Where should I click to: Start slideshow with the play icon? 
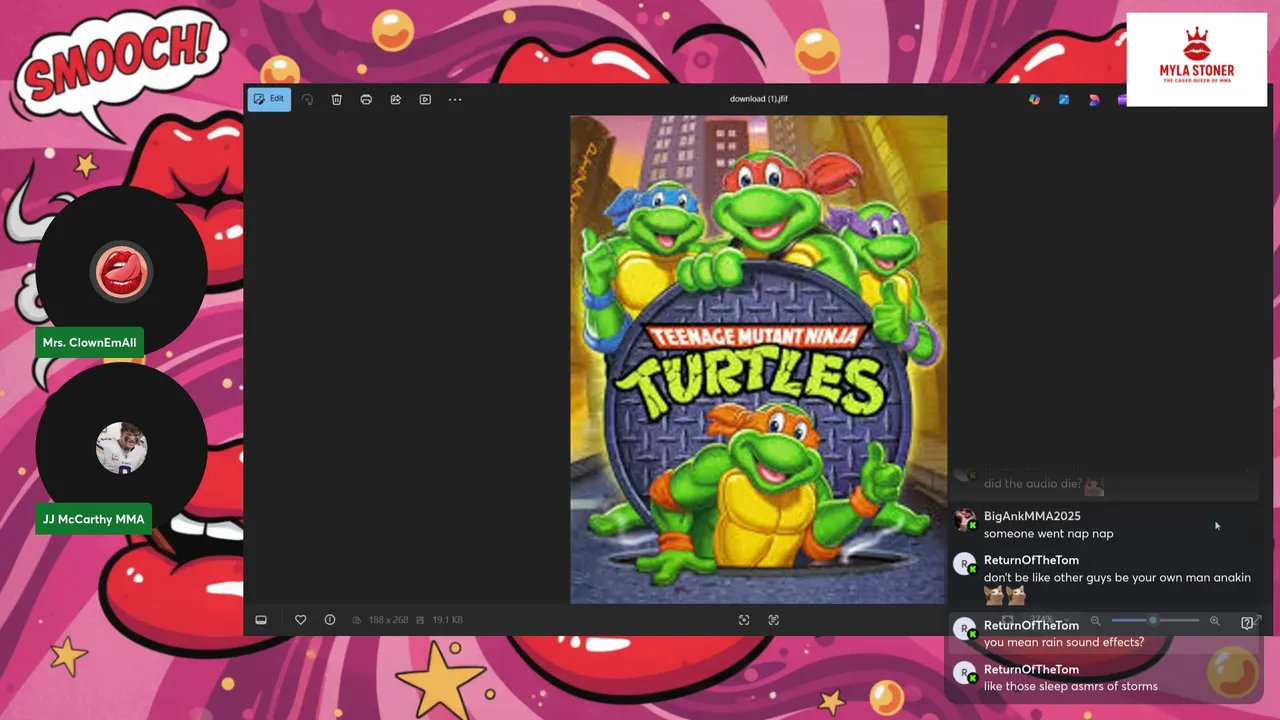pyautogui.click(x=425, y=100)
